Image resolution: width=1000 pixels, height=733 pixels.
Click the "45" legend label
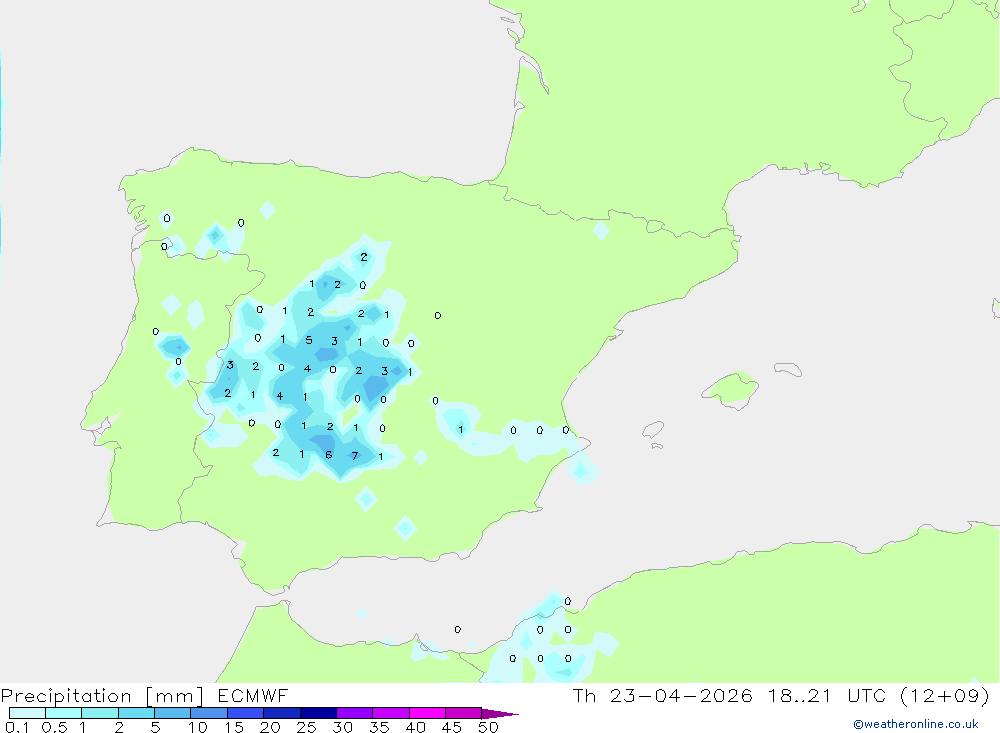coord(452,727)
